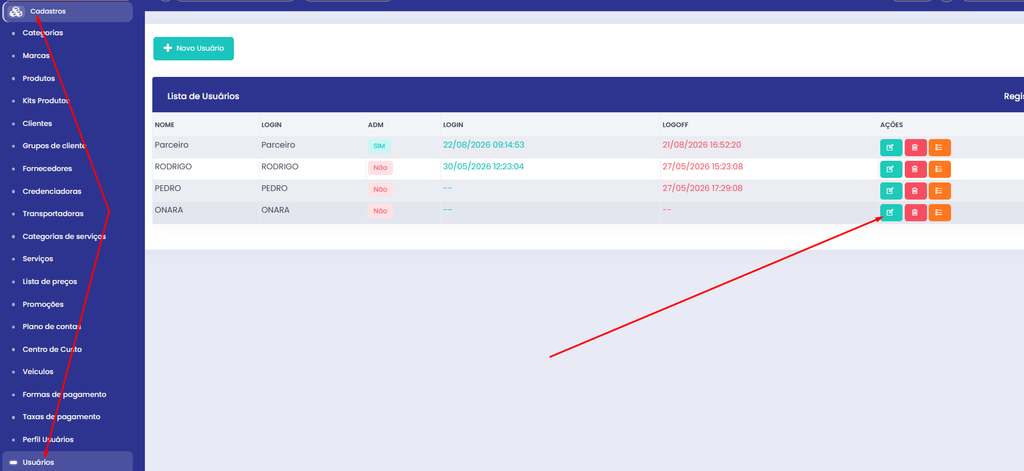Collapse the Cadastros menu section
1024x471 pixels.
67,12
